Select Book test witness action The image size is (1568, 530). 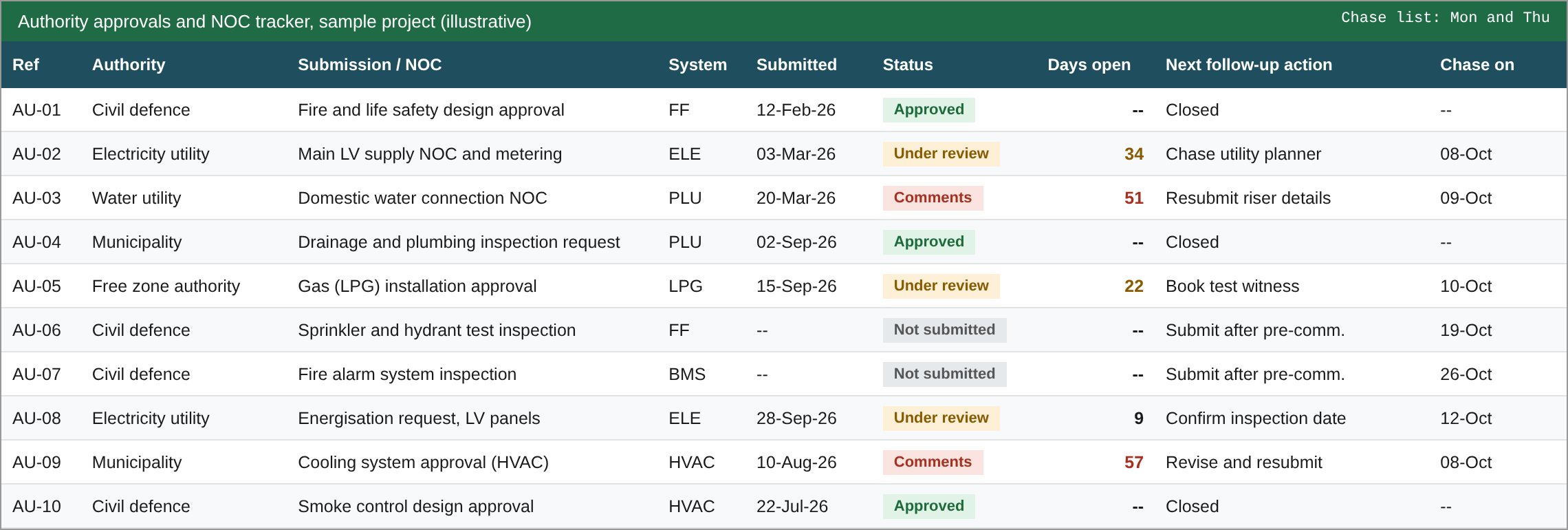click(x=1232, y=286)
